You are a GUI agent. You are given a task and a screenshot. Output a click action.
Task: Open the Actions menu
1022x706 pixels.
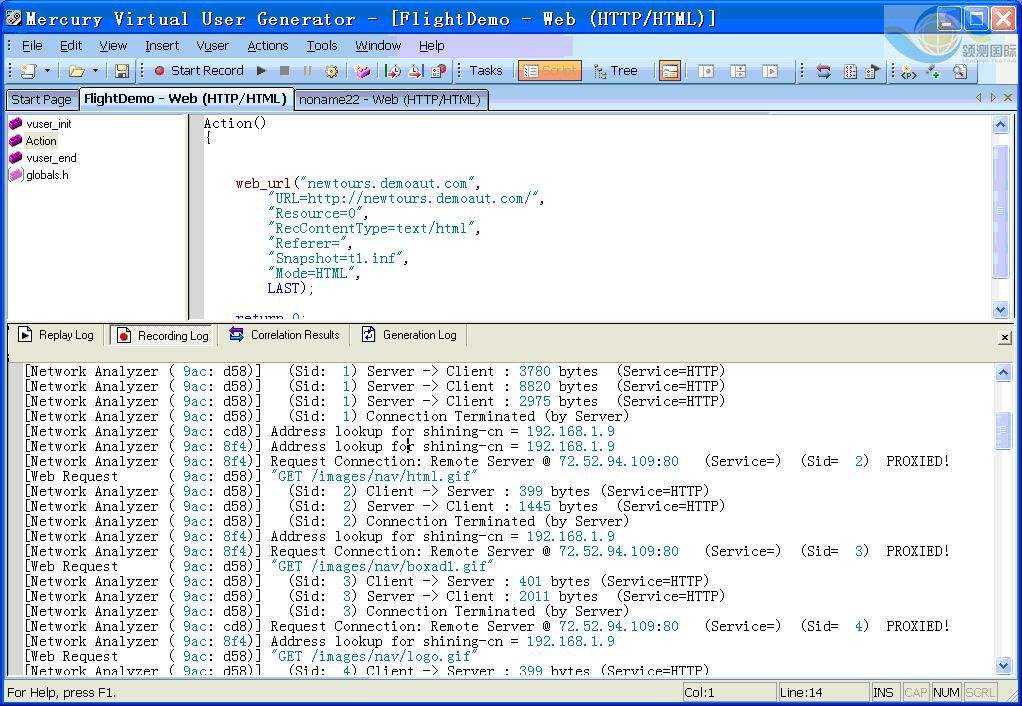[x=267, y=46]
